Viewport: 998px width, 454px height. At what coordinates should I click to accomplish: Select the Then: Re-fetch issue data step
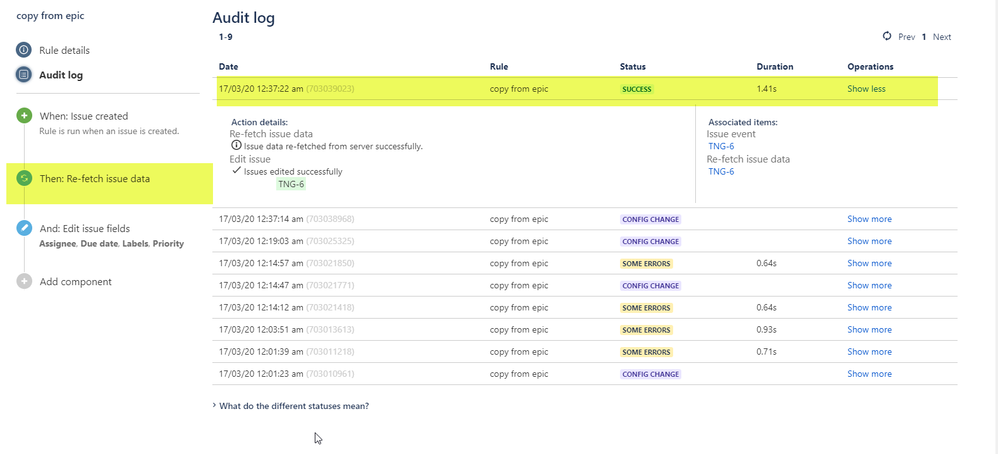pyautogui.click(x=95, y=179)
